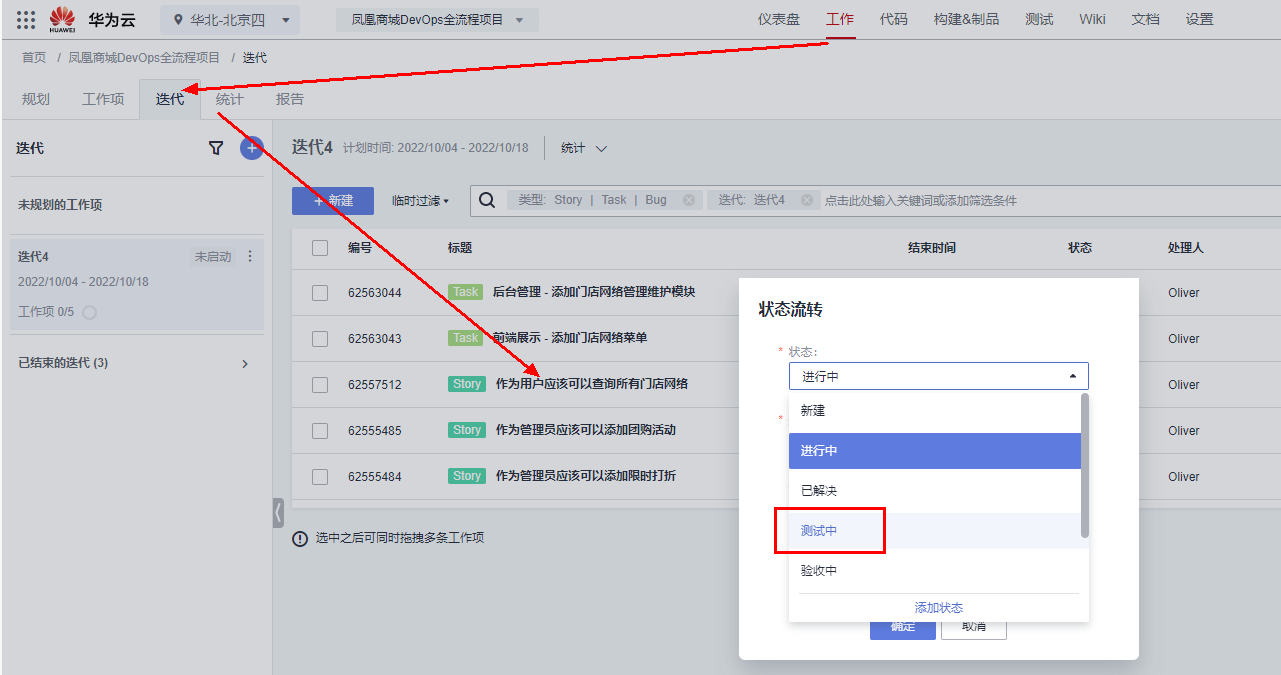Click the search magnifier icon
Viewport: 1281px width, 675px height.
point(487,200)
